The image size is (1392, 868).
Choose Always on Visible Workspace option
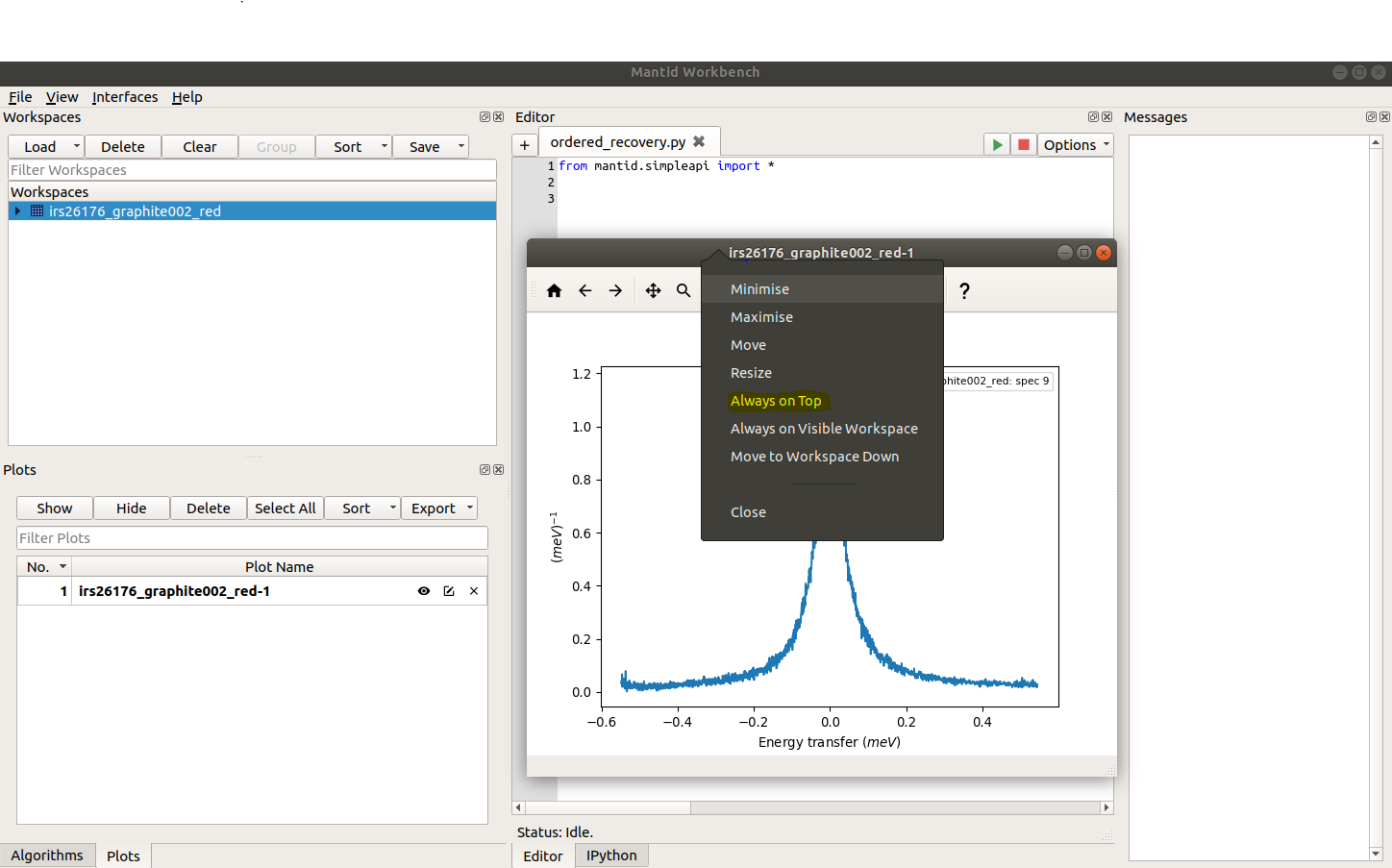pyautogui.click(x=824, y=429)
